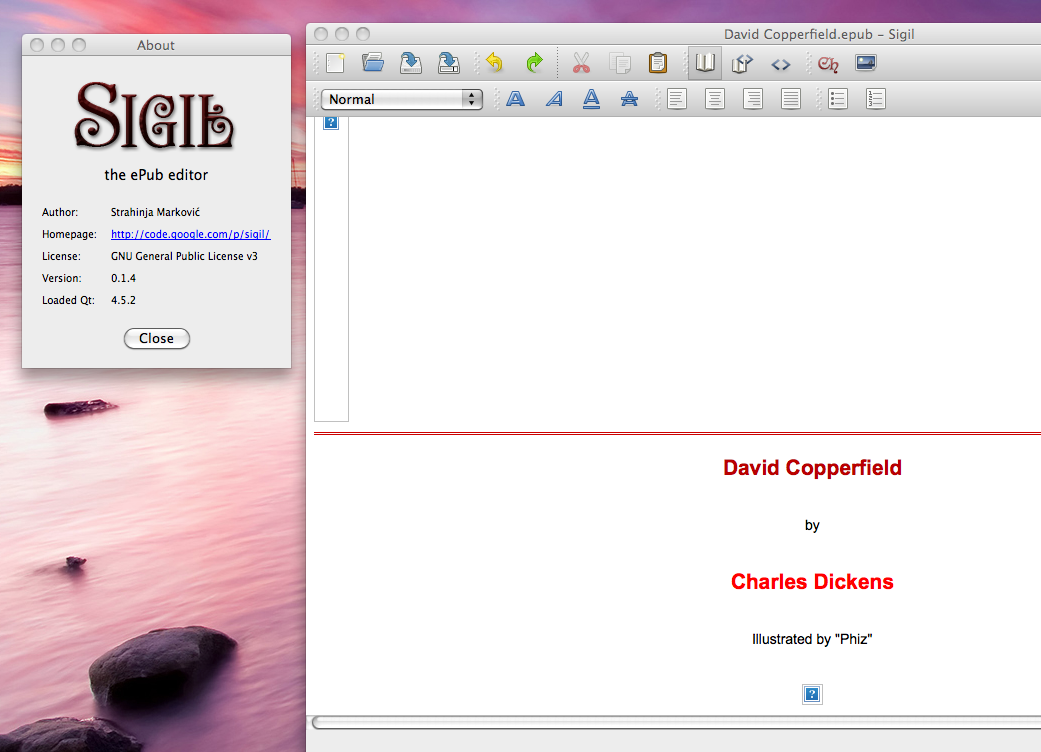Insert a numbered list
Viewport: 1041px width, 752px height.
click(876, 100)
